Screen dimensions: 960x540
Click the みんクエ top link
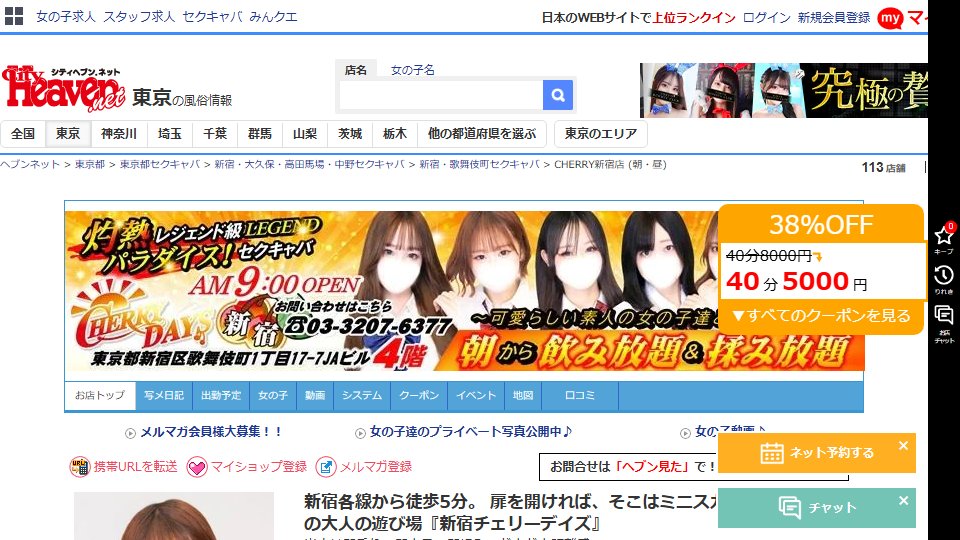click(273, 17)
